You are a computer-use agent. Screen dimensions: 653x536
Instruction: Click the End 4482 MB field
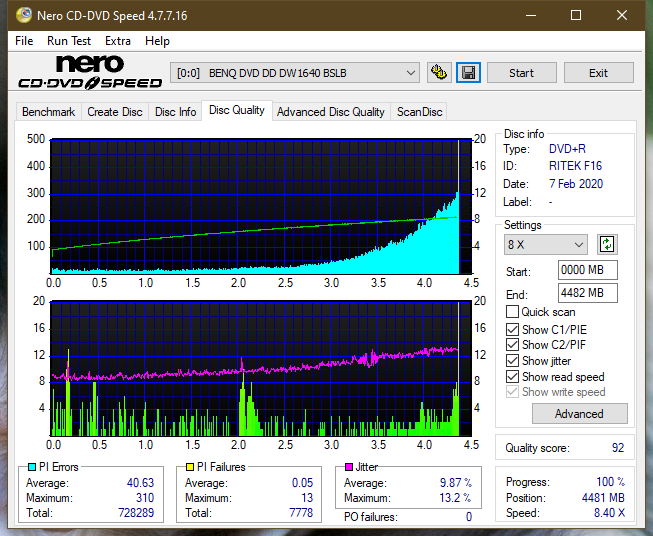(587, 293)
